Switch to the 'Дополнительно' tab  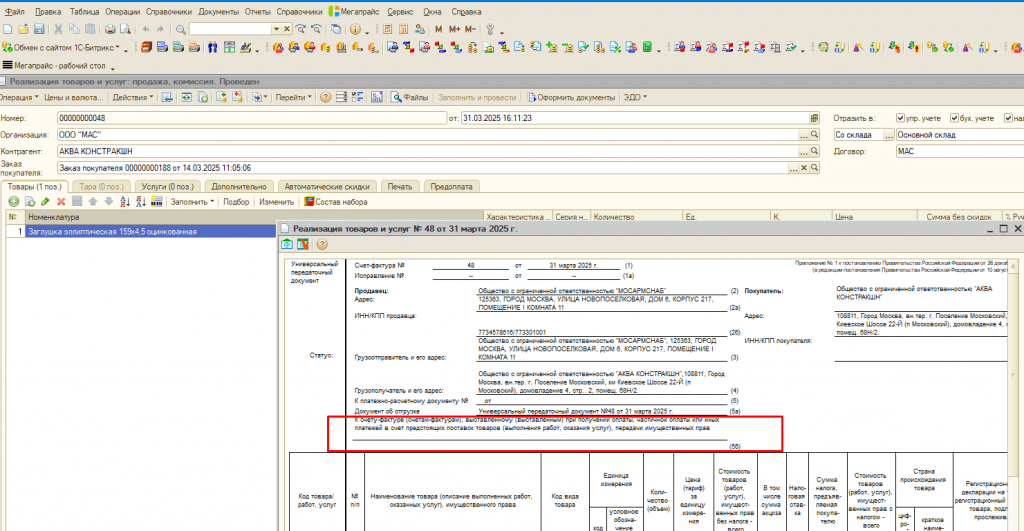[239, 187]
